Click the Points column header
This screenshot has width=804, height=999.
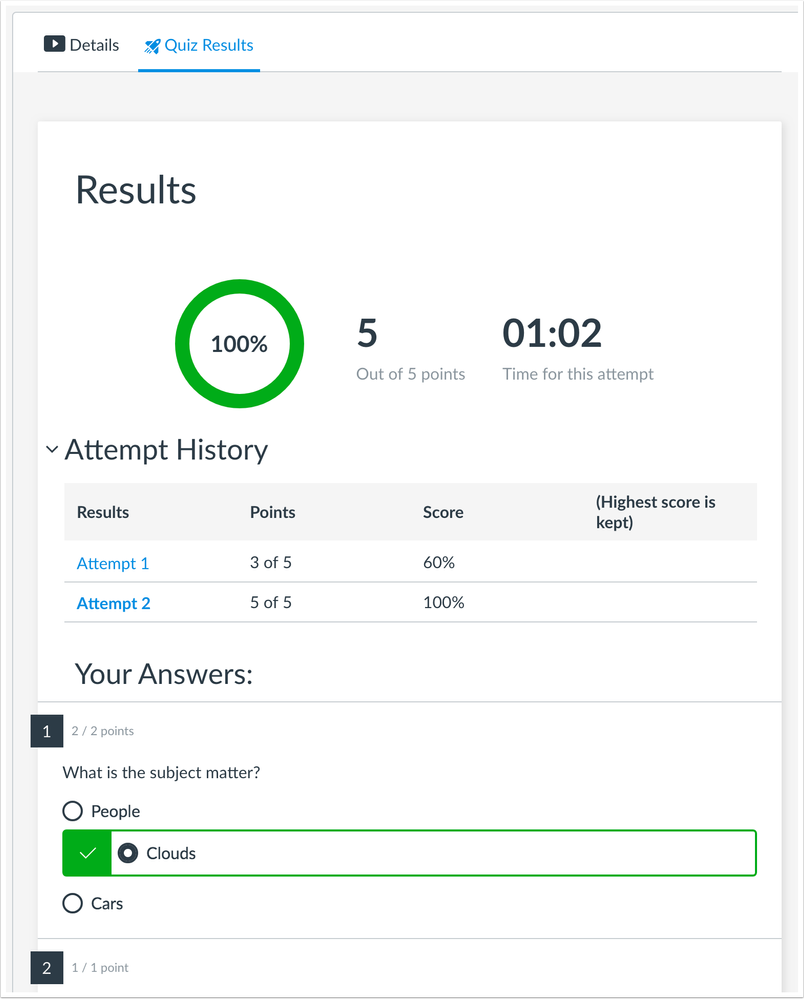(x=273, y=512)
